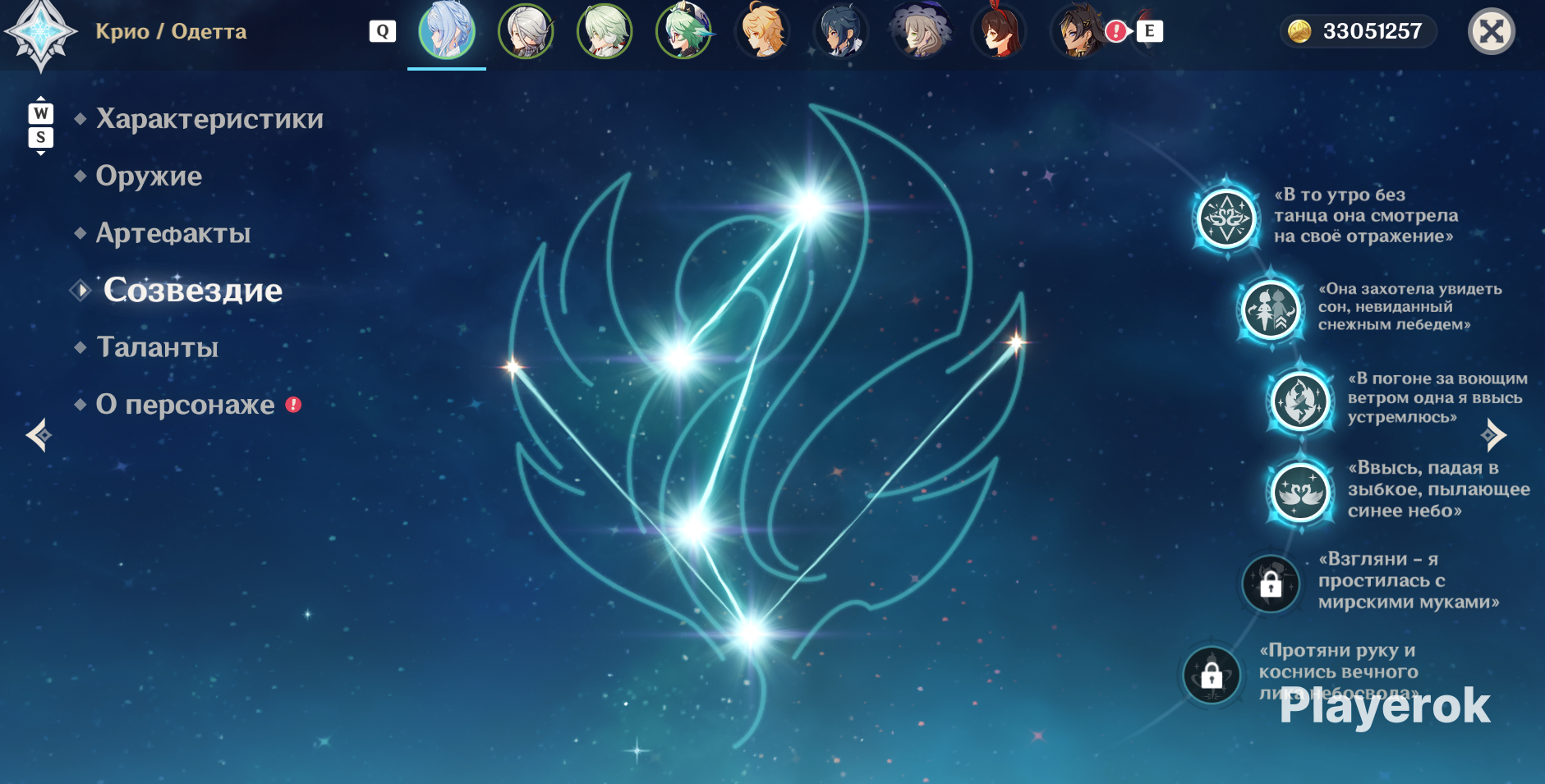The image size is (1545, 784).
Task: Open constellation icon «Она захотела увидеть сон»
Action: (1271, 310)
